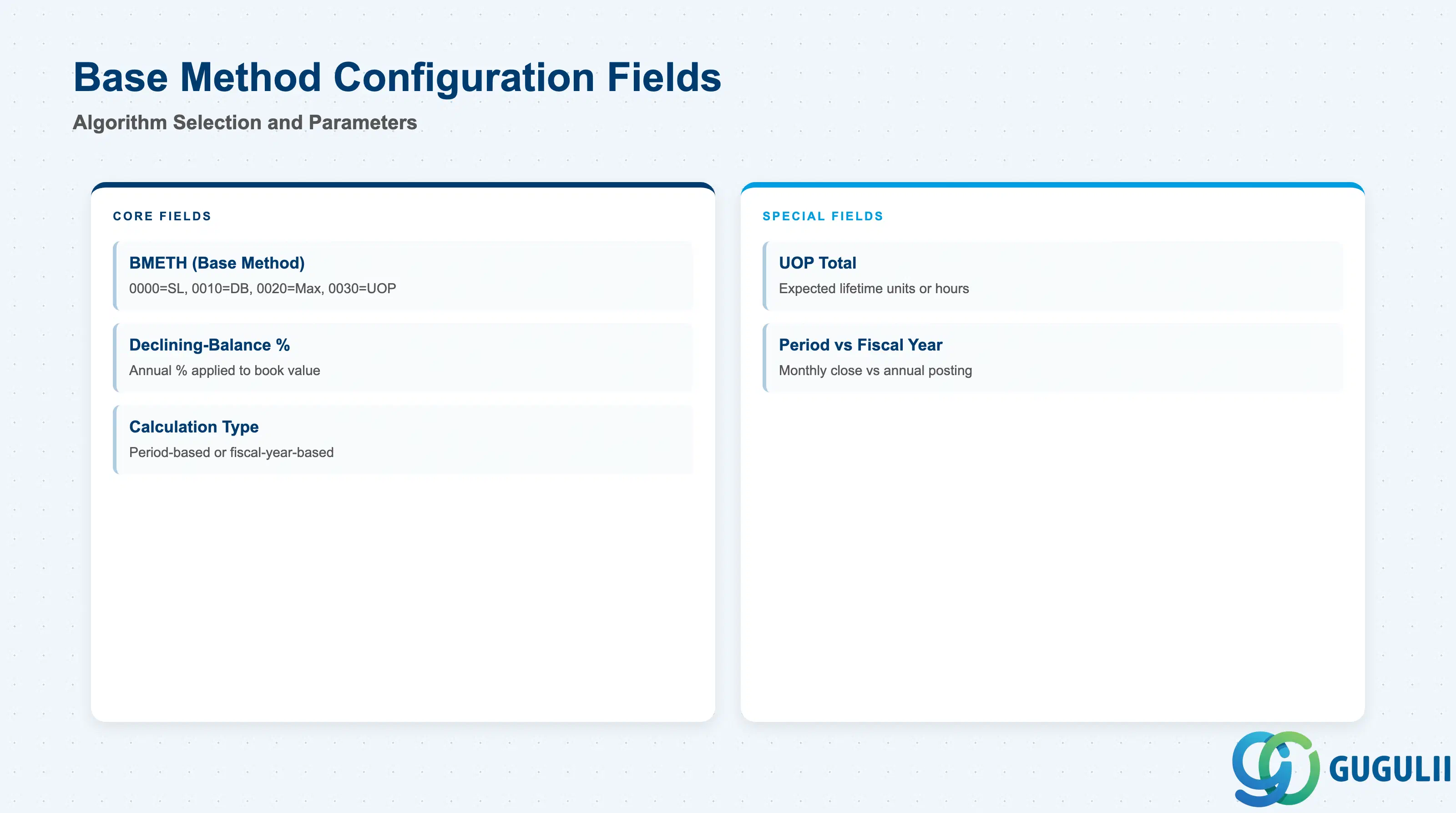Select the Declining-Balance % card

point(403,358)
